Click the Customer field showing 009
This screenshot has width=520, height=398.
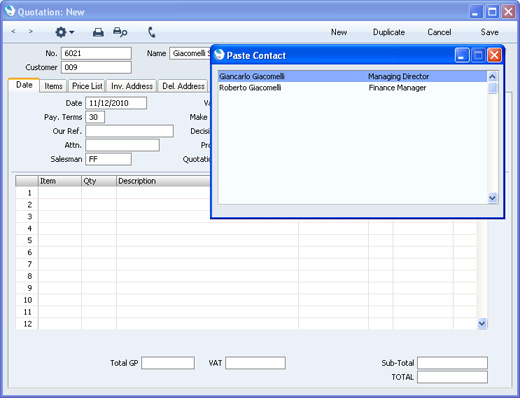tap(96, 67)
